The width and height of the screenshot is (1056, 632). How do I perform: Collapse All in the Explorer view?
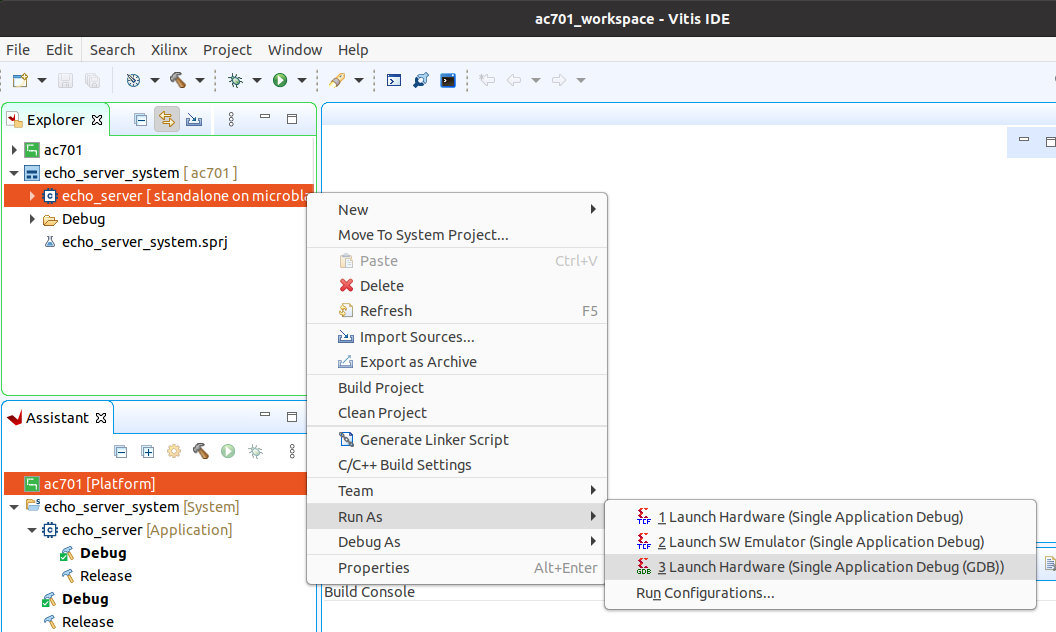tap(141, 120)
